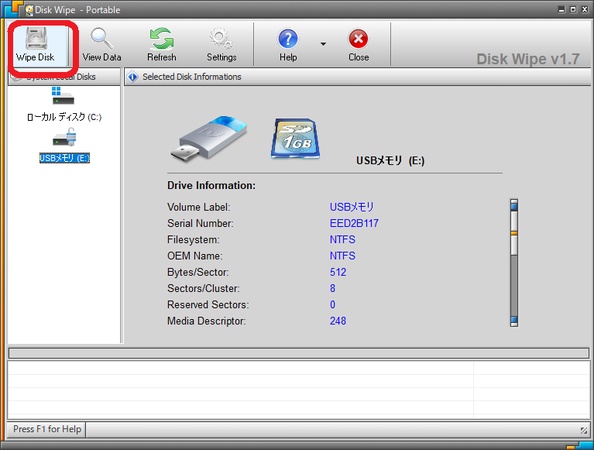Refresh the disk list
The image size is (594, 450).
(x=162, y=45)
